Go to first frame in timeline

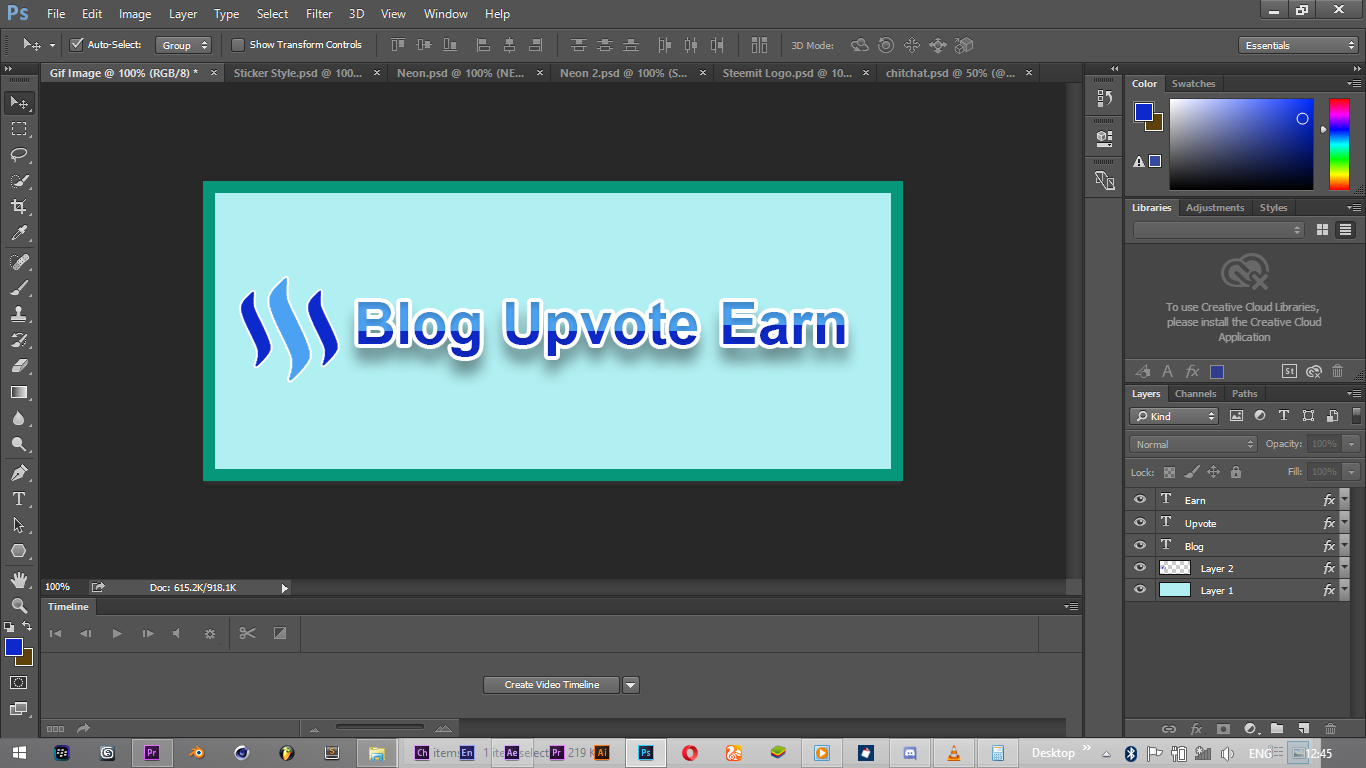(56, 633)
